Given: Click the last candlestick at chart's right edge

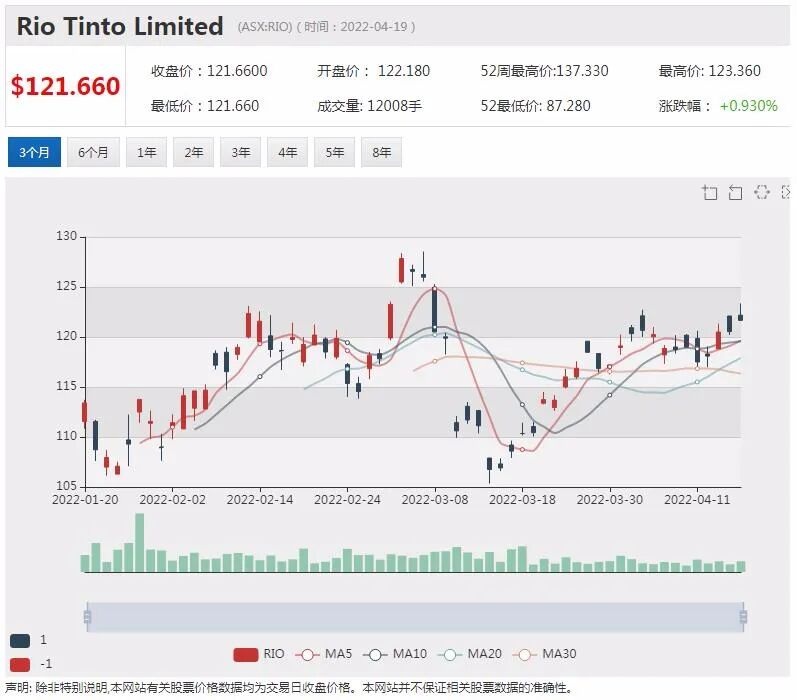Looking at the screenshot, I should tap(741, 316).
